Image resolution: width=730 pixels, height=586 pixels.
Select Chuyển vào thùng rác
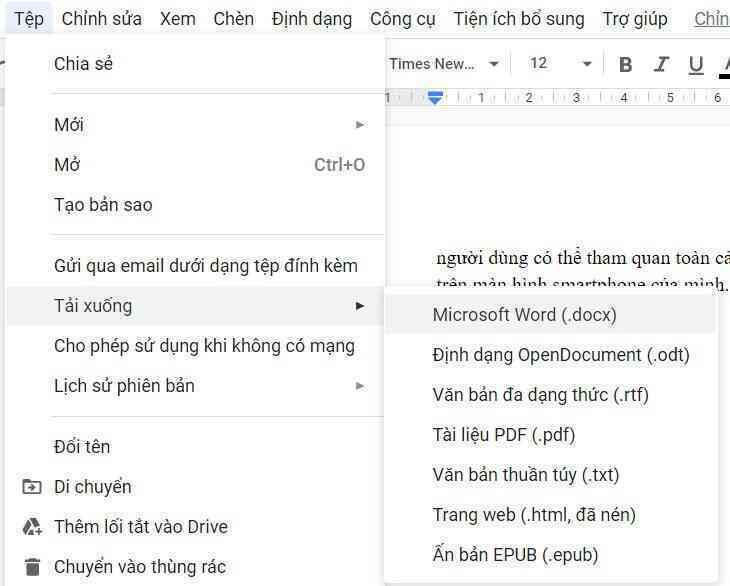[196, 567]
